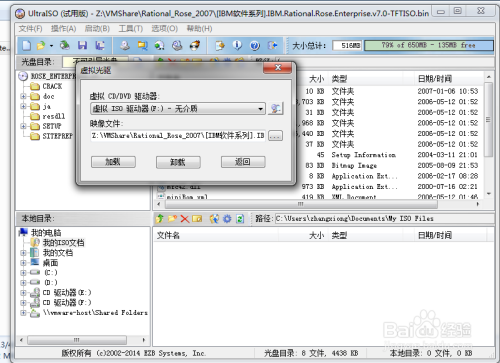This screenshot has height=363, width=500.
Task: Click the Convert image format icon
Action: tap(143, 45)
